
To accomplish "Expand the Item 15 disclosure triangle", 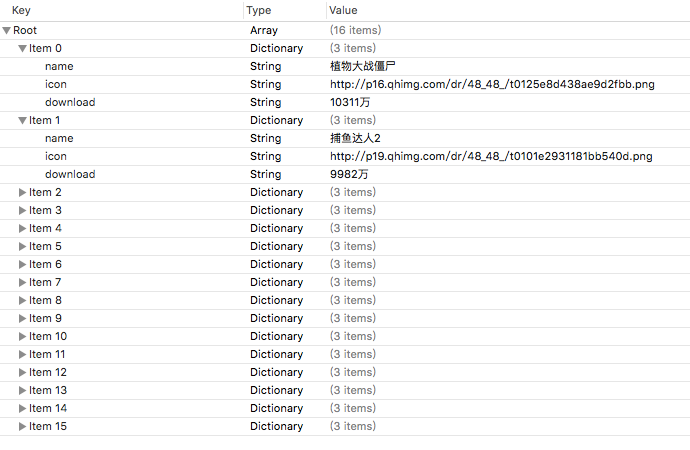I will (x=22, y=426).
